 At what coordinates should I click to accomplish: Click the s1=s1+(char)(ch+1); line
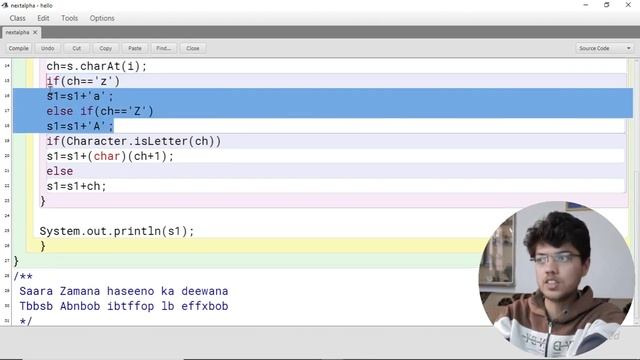pos(110,156)
